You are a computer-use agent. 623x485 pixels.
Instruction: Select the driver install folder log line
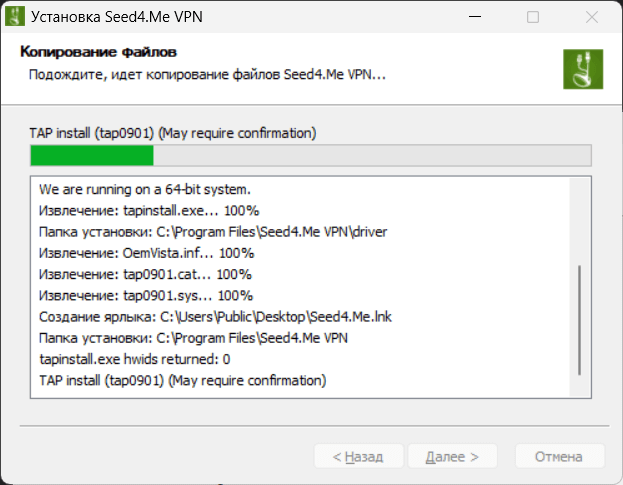(213, 231)
